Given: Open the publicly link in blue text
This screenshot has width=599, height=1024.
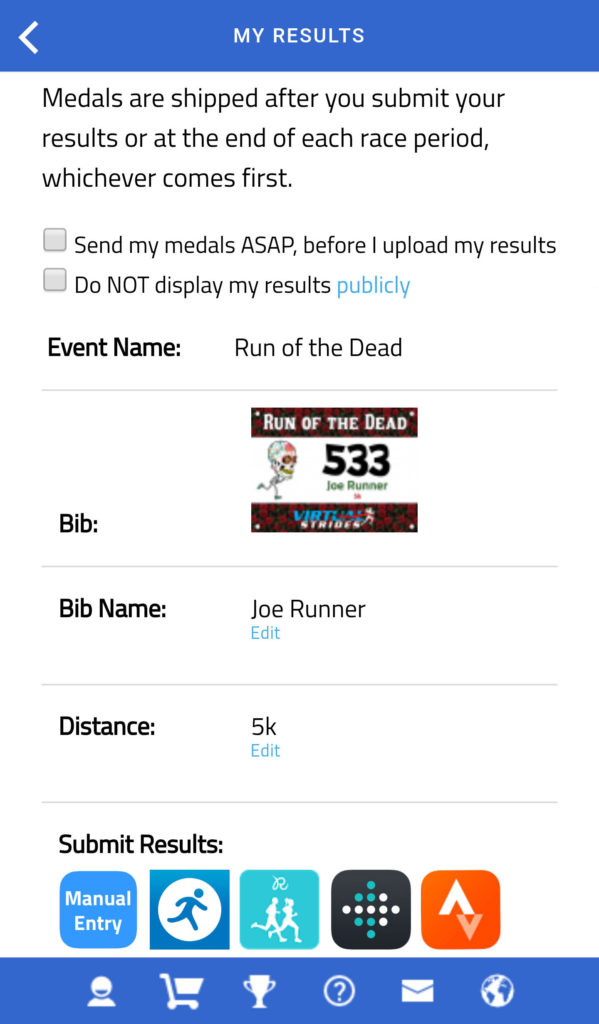Looking at the screenshot, I should tap(373, 285).
